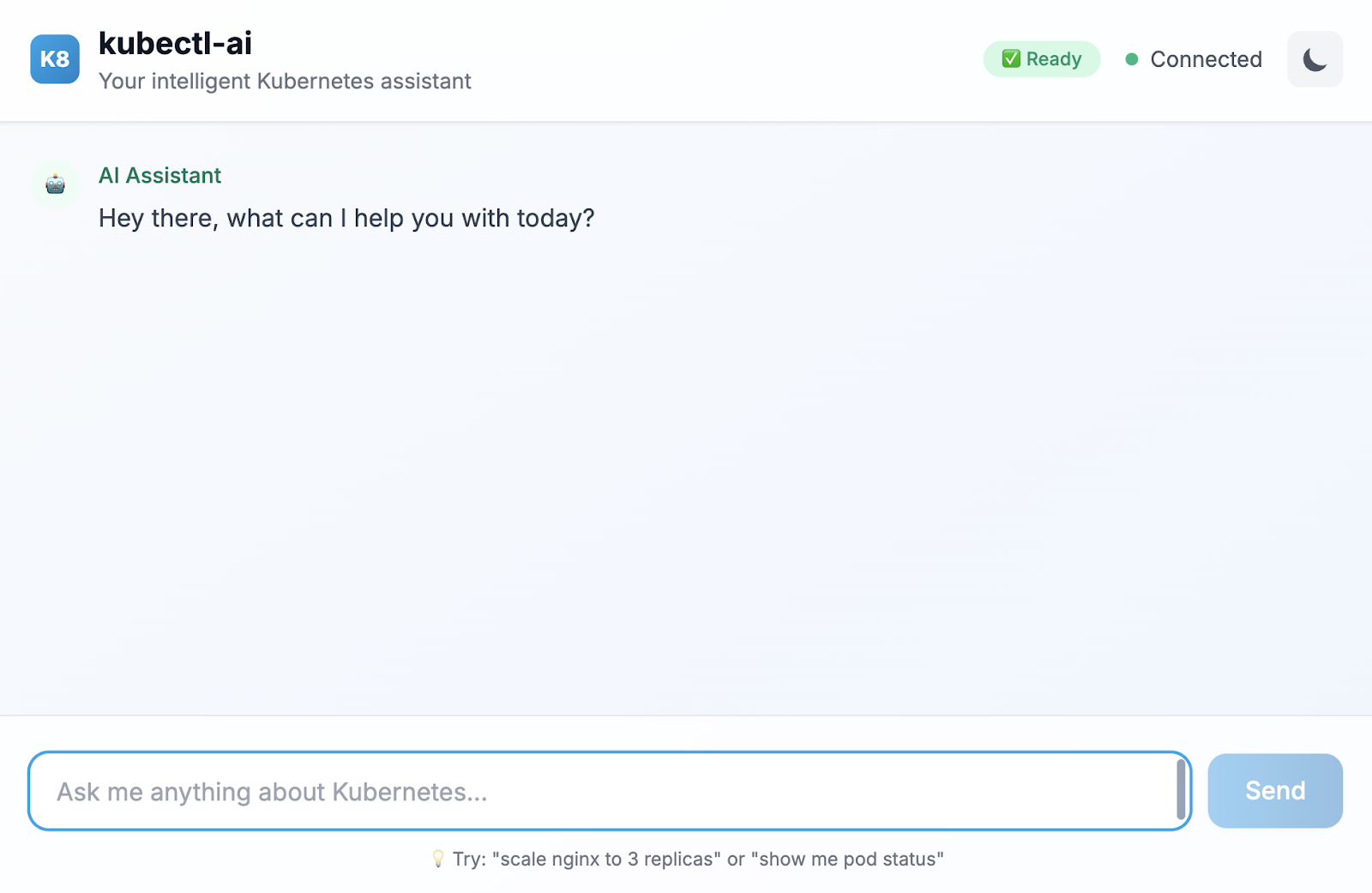Click the "scale nginx to 3 replicas" suggestion

[606, 860]
